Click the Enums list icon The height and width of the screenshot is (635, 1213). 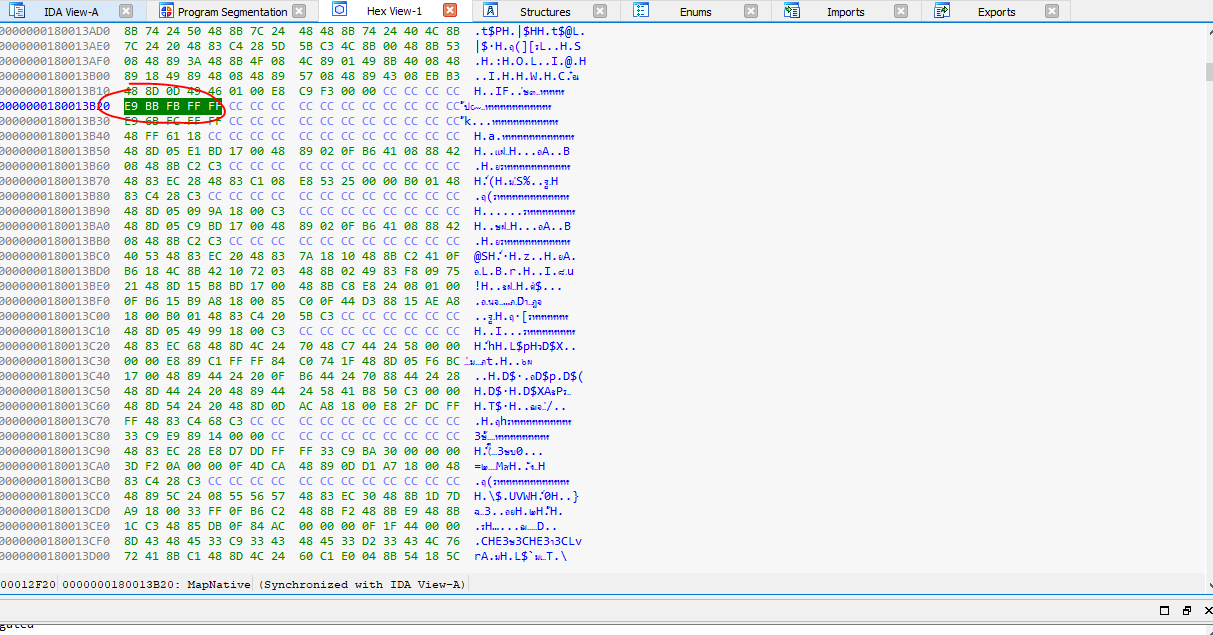click(x=640, y=11)
